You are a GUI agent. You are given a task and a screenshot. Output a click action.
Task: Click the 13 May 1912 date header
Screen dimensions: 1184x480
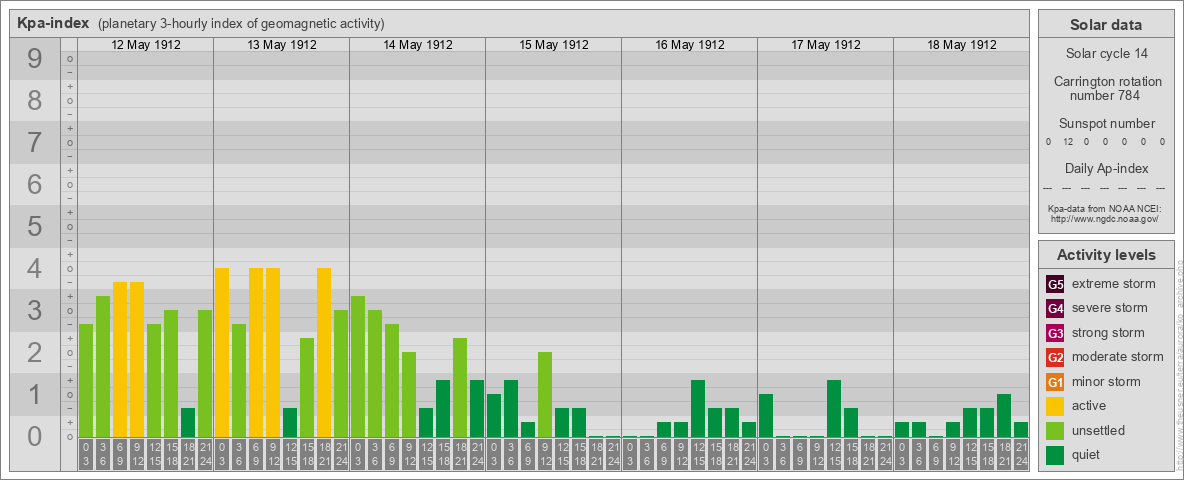[x=282, y=45]
